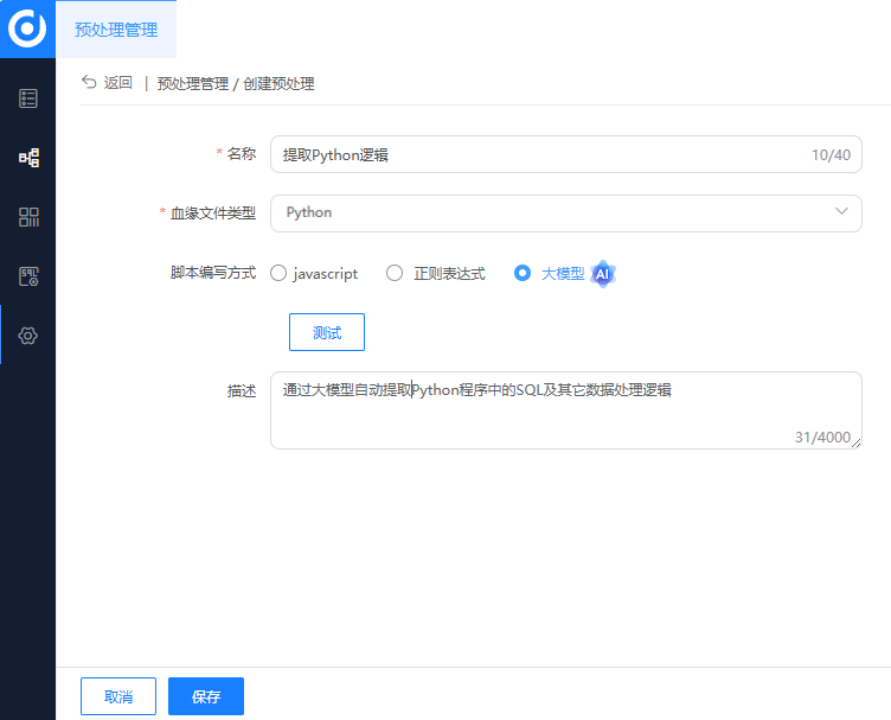This screenshot has height=720, width=891.
Task: Open the 血缘文件类型 Python dropdown
Action: coord(565,213)
